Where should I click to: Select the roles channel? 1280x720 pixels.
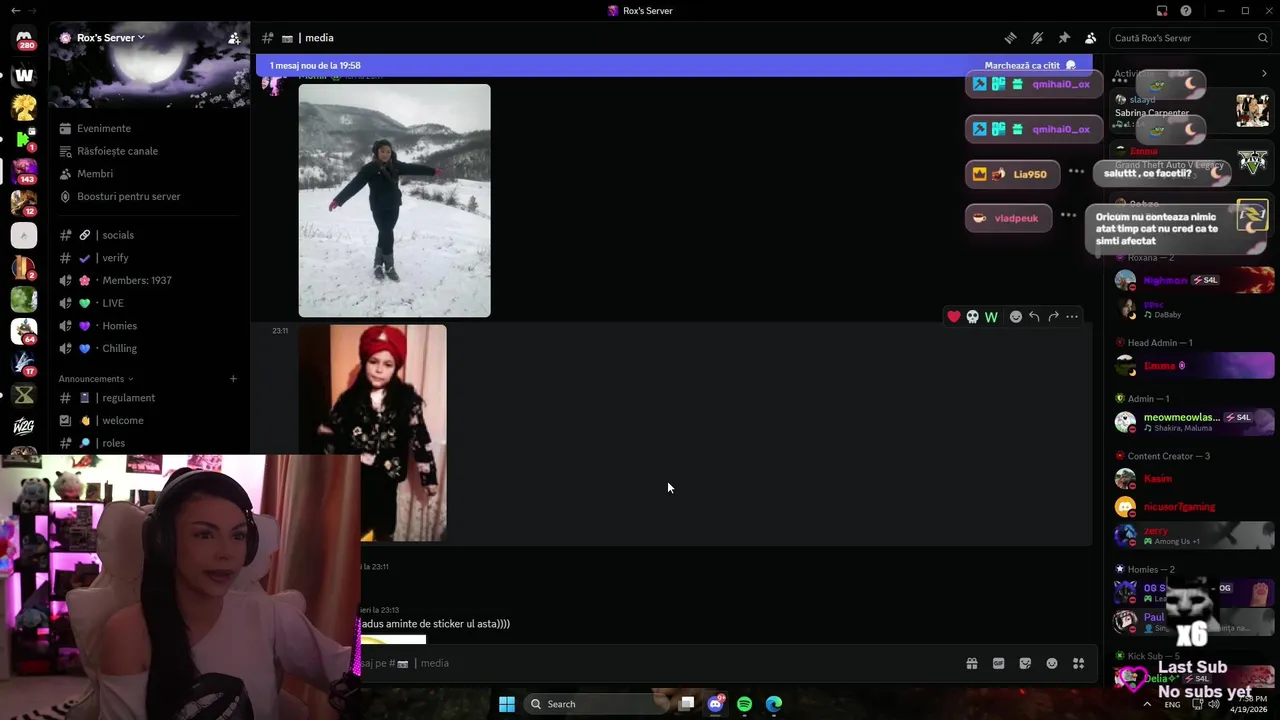pyautogui.click(x=150, y=443)
